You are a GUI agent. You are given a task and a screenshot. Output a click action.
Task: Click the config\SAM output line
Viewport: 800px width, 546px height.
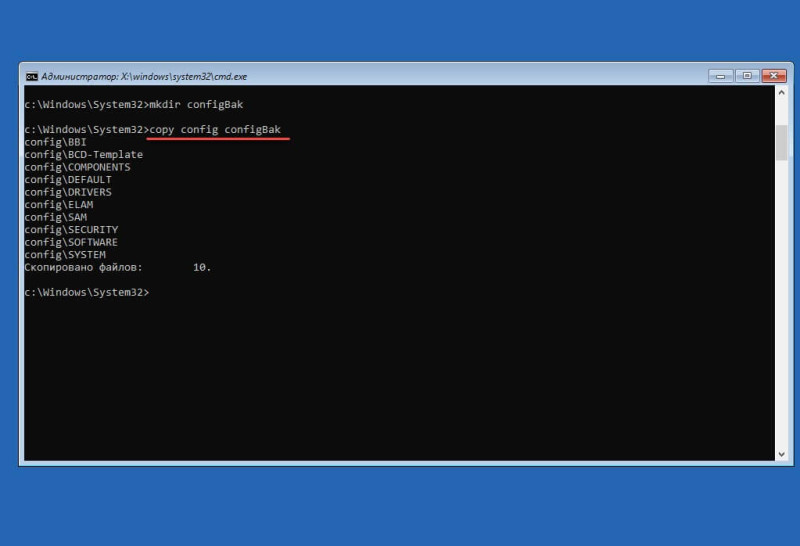(56, 217)
